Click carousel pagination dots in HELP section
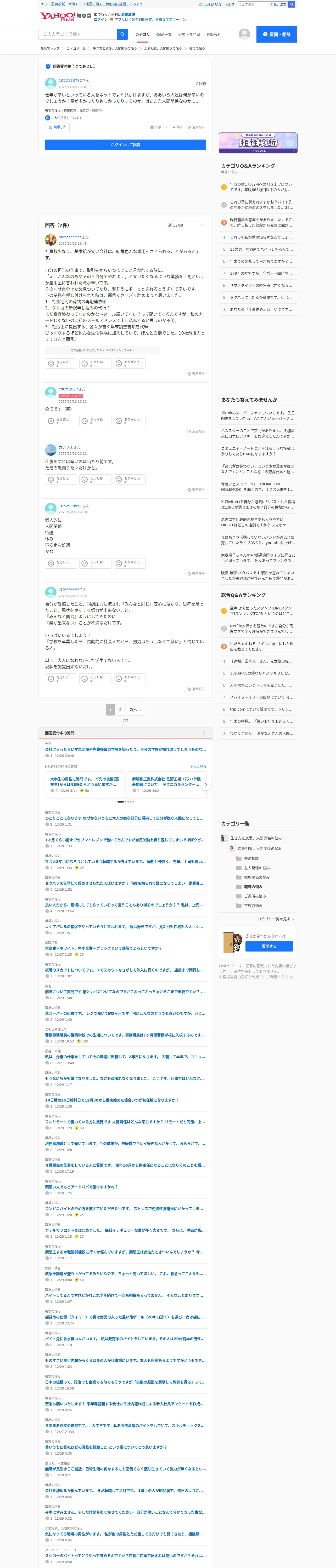336x1568 pixels. [x=126, y=802]
